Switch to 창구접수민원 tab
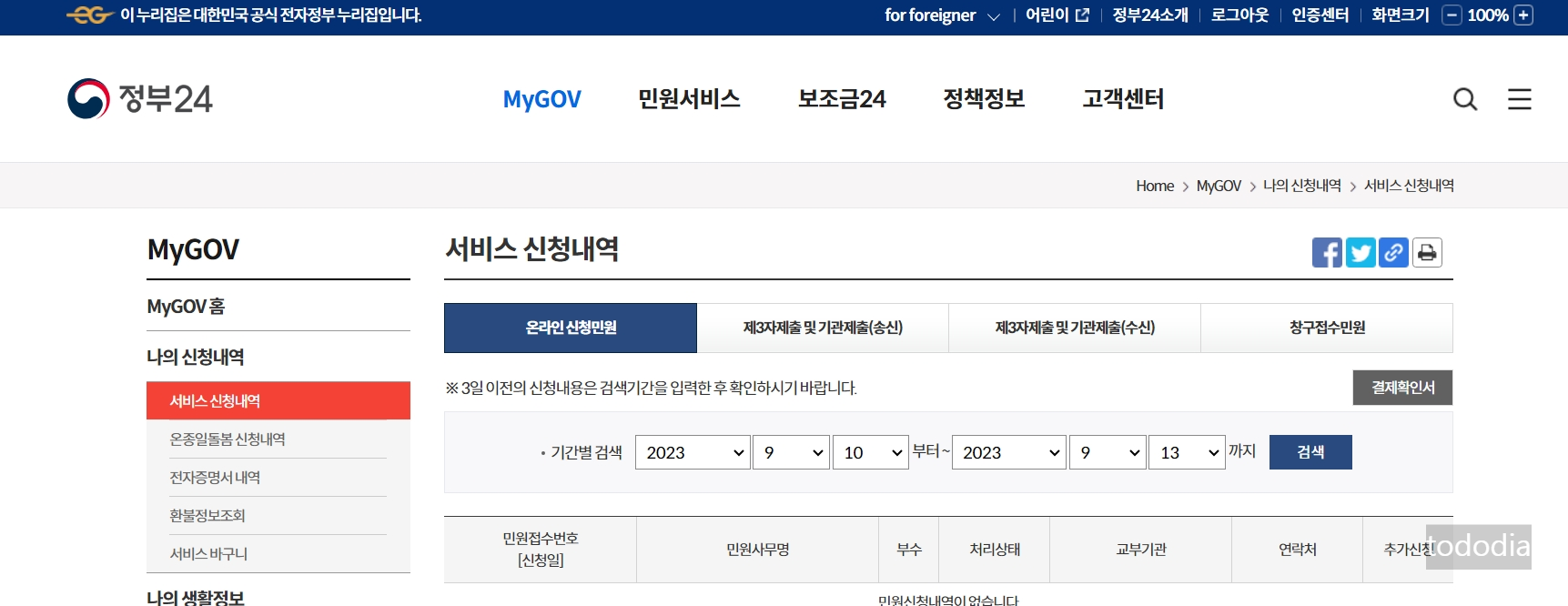This screenshot has height=606, width=1568. pos(1327,328)
